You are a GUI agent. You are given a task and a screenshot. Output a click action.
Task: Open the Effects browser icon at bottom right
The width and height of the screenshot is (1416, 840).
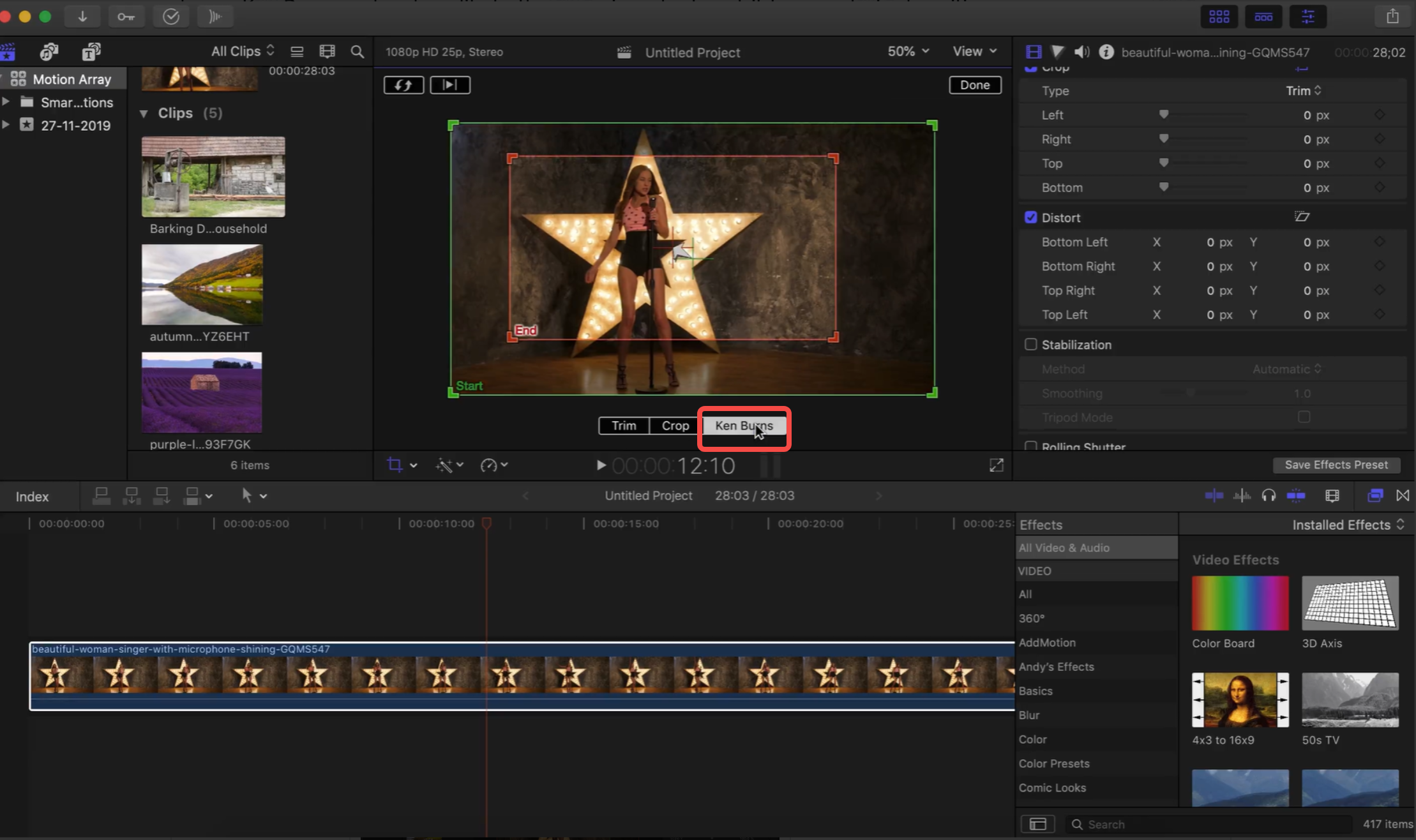click(1376, 495)
